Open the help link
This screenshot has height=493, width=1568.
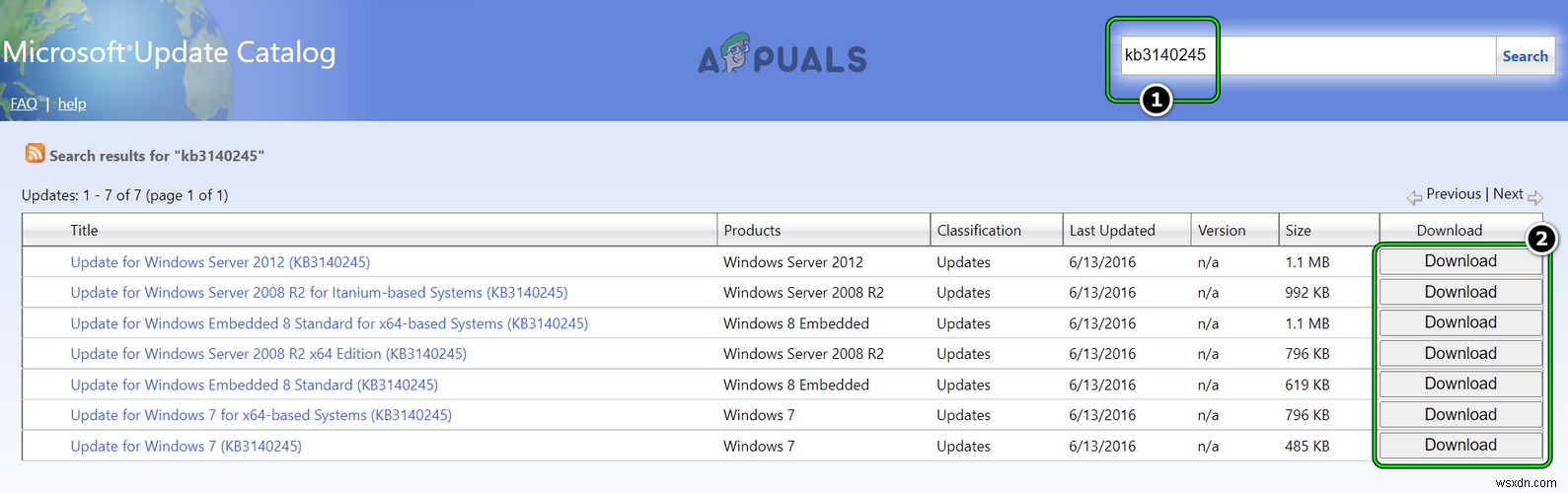click(x=72, y=104)
